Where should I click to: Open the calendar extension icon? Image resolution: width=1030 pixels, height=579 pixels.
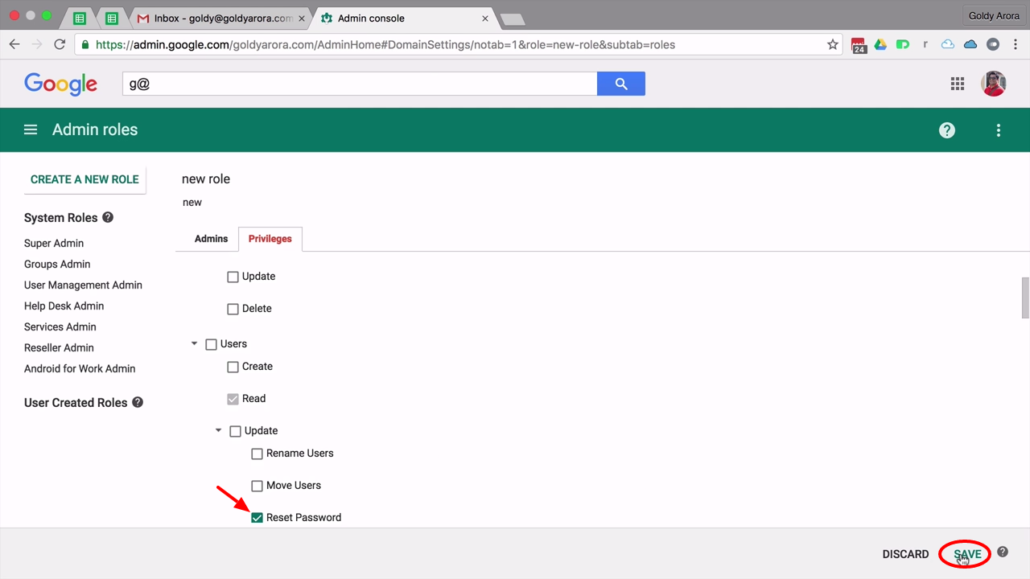(x=858, y=45)
